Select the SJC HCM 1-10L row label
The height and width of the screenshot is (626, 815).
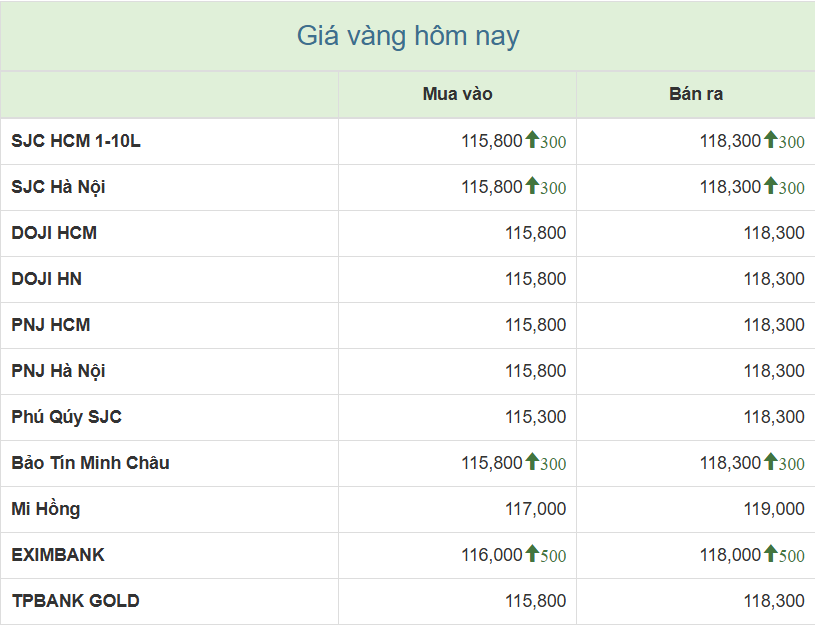[76, 141]
